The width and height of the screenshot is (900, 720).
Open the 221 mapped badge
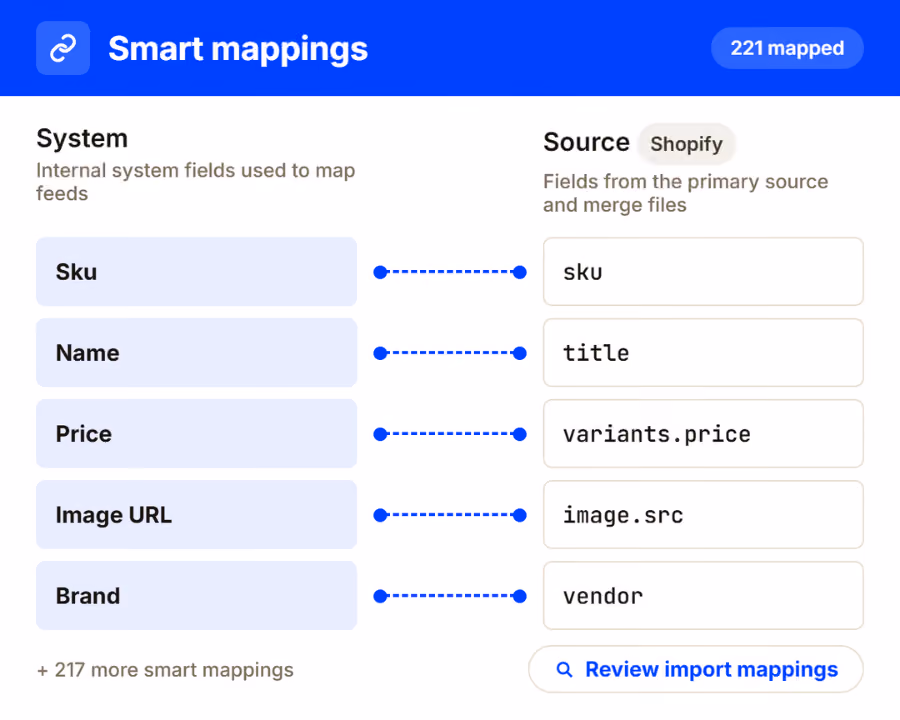[x=787, y=48]
